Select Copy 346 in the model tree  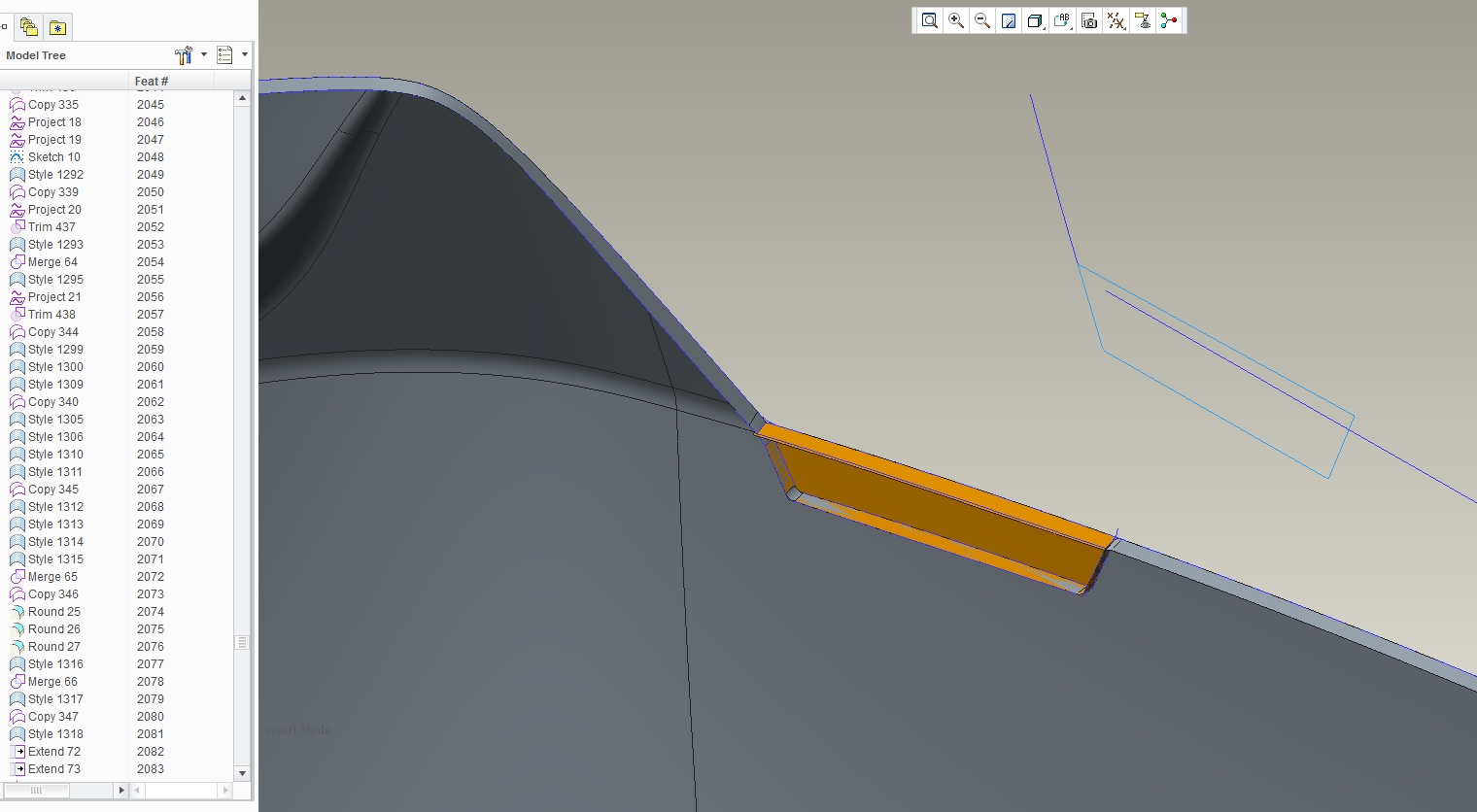(x=53, y=594)
